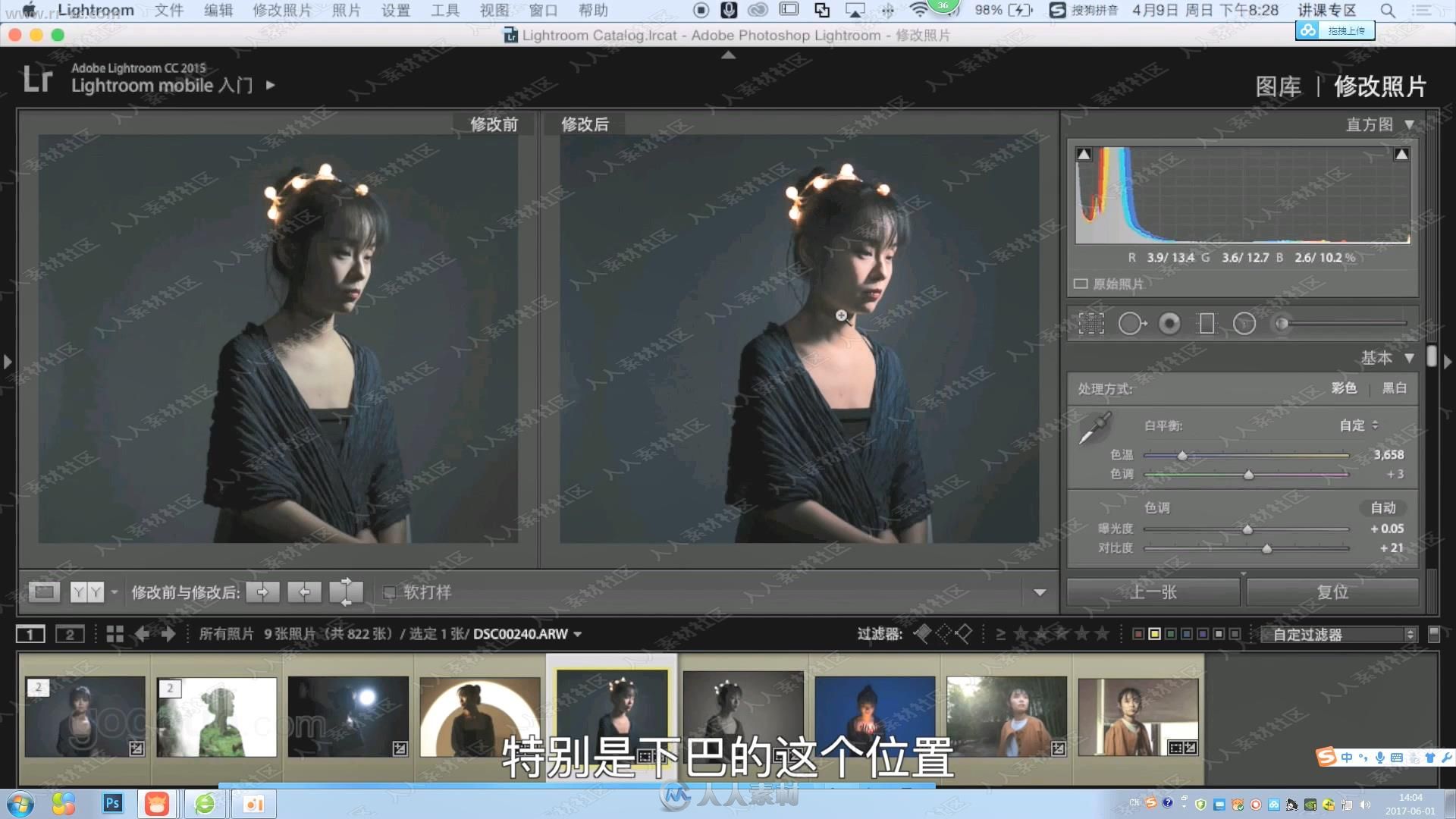Open the 自定过滤器 dropdown
This screenshot has width=1456, height=819.
[x=1338, y=634]
